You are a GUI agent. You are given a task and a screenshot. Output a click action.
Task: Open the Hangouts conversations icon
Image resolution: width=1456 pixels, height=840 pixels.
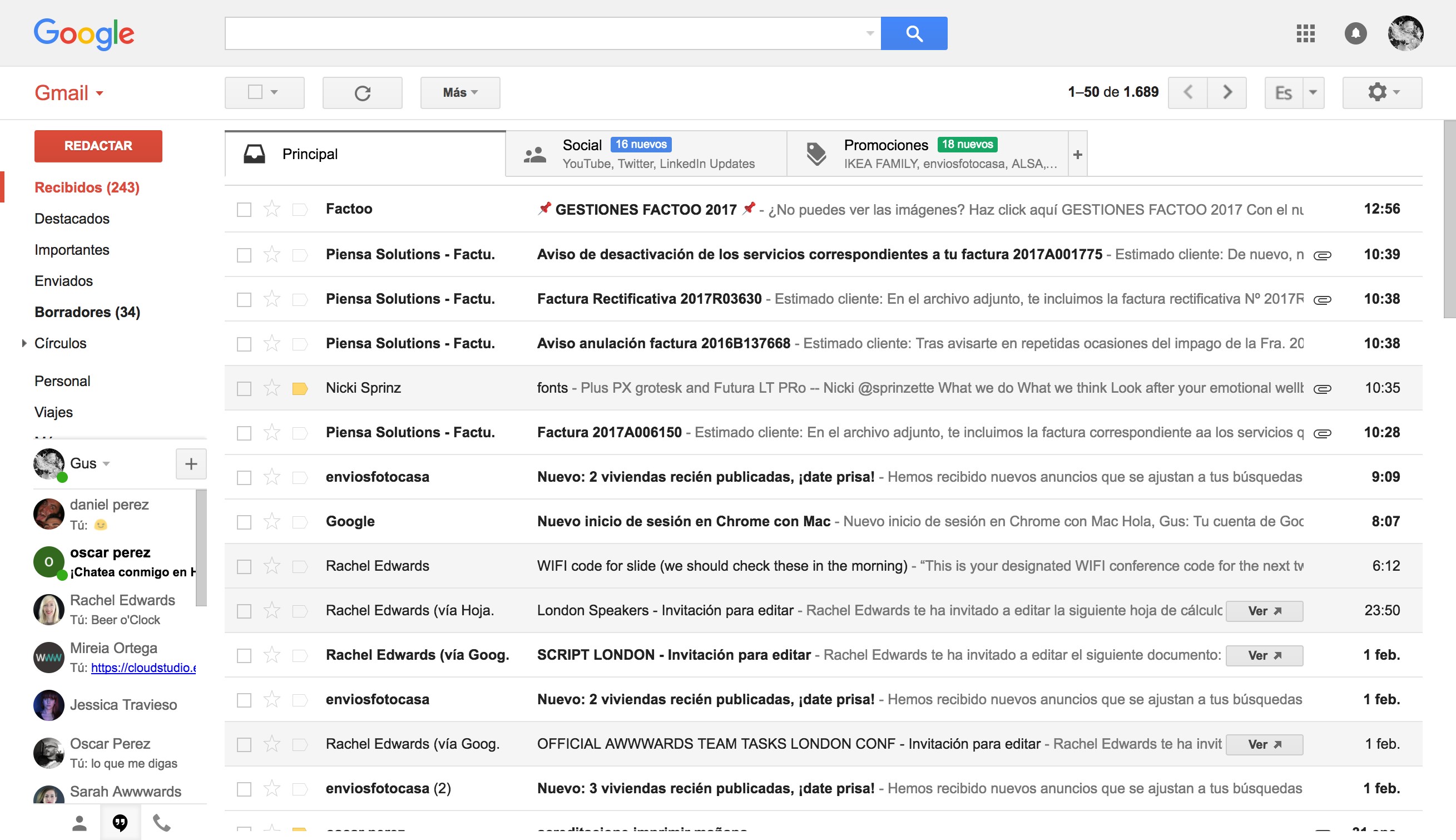120,822
